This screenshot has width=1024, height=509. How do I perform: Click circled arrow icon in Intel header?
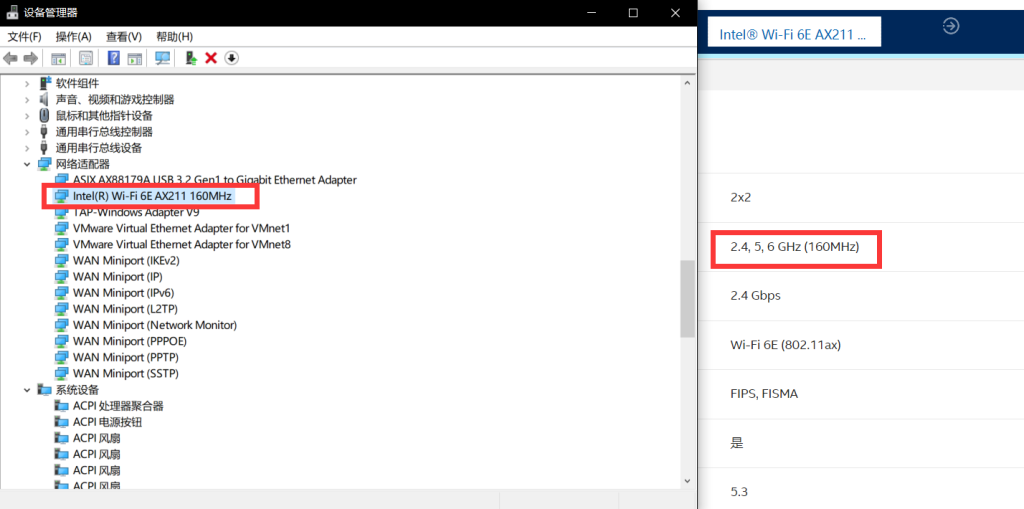[951, 26]
